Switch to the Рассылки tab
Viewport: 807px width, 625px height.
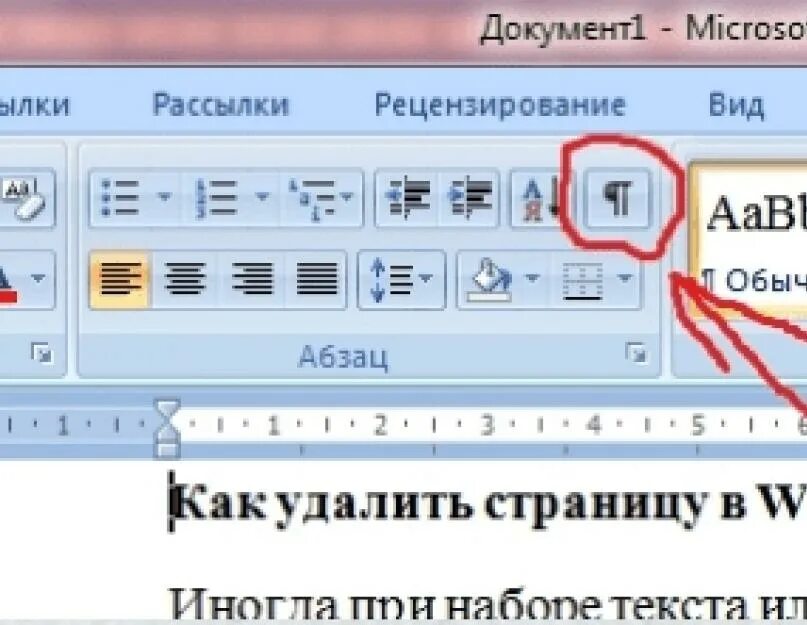pos(221,105)
